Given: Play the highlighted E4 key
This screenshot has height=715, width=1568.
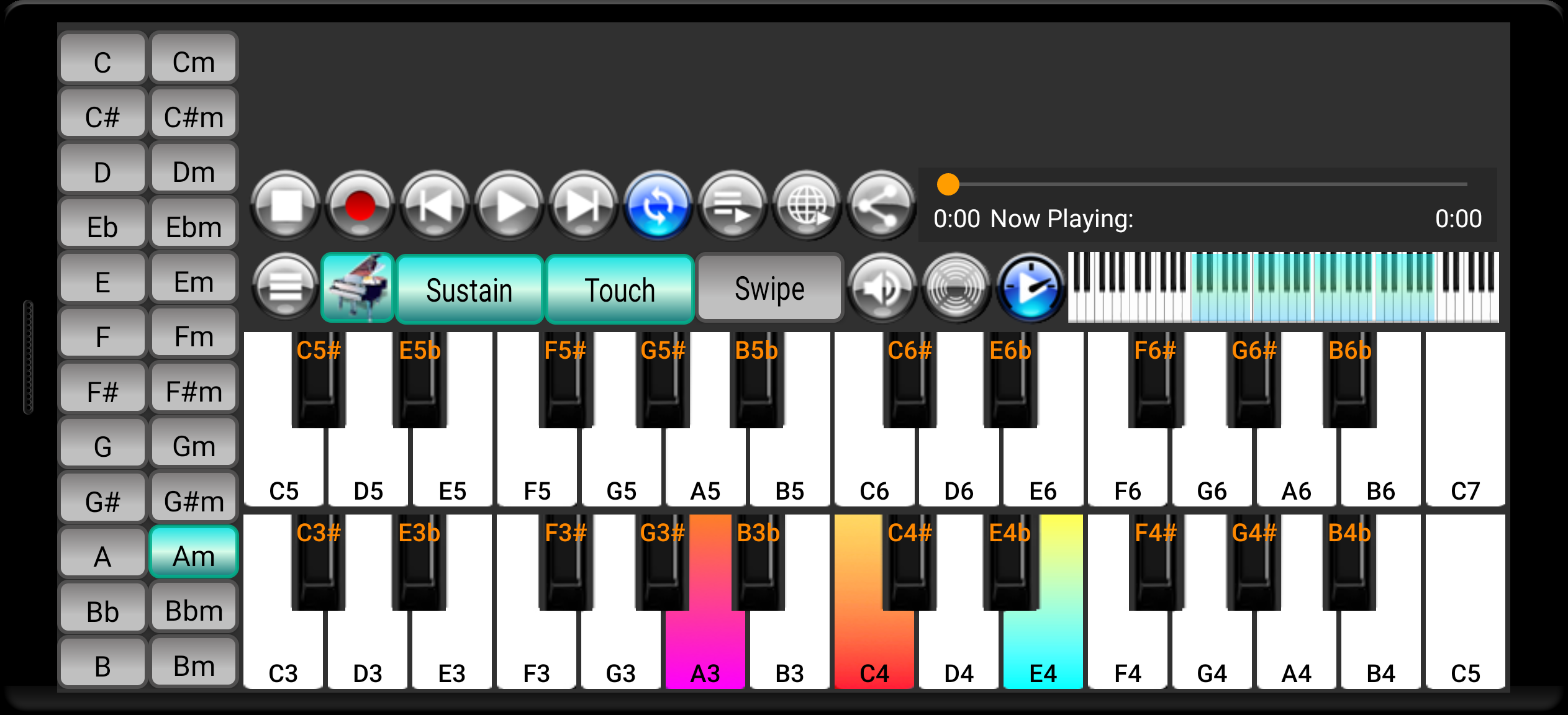Looking at the screenshot, I should click(1043, 649).
